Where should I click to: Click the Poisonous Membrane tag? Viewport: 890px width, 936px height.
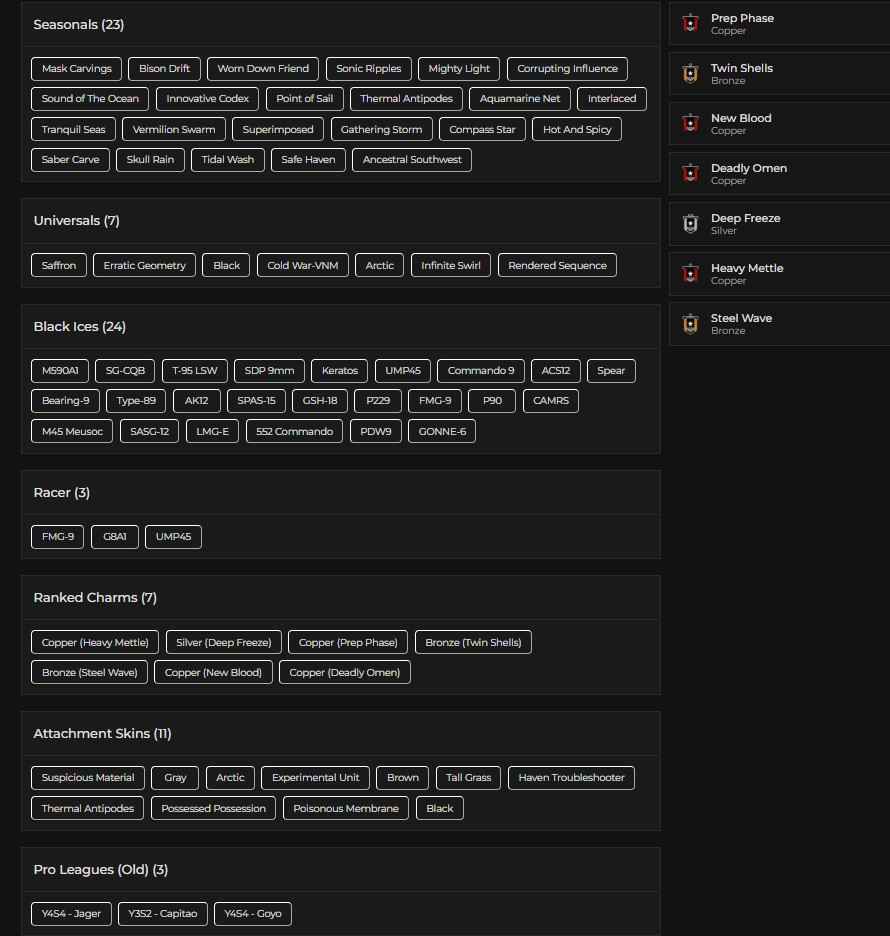pyautogui.click(x=346, y=808)
